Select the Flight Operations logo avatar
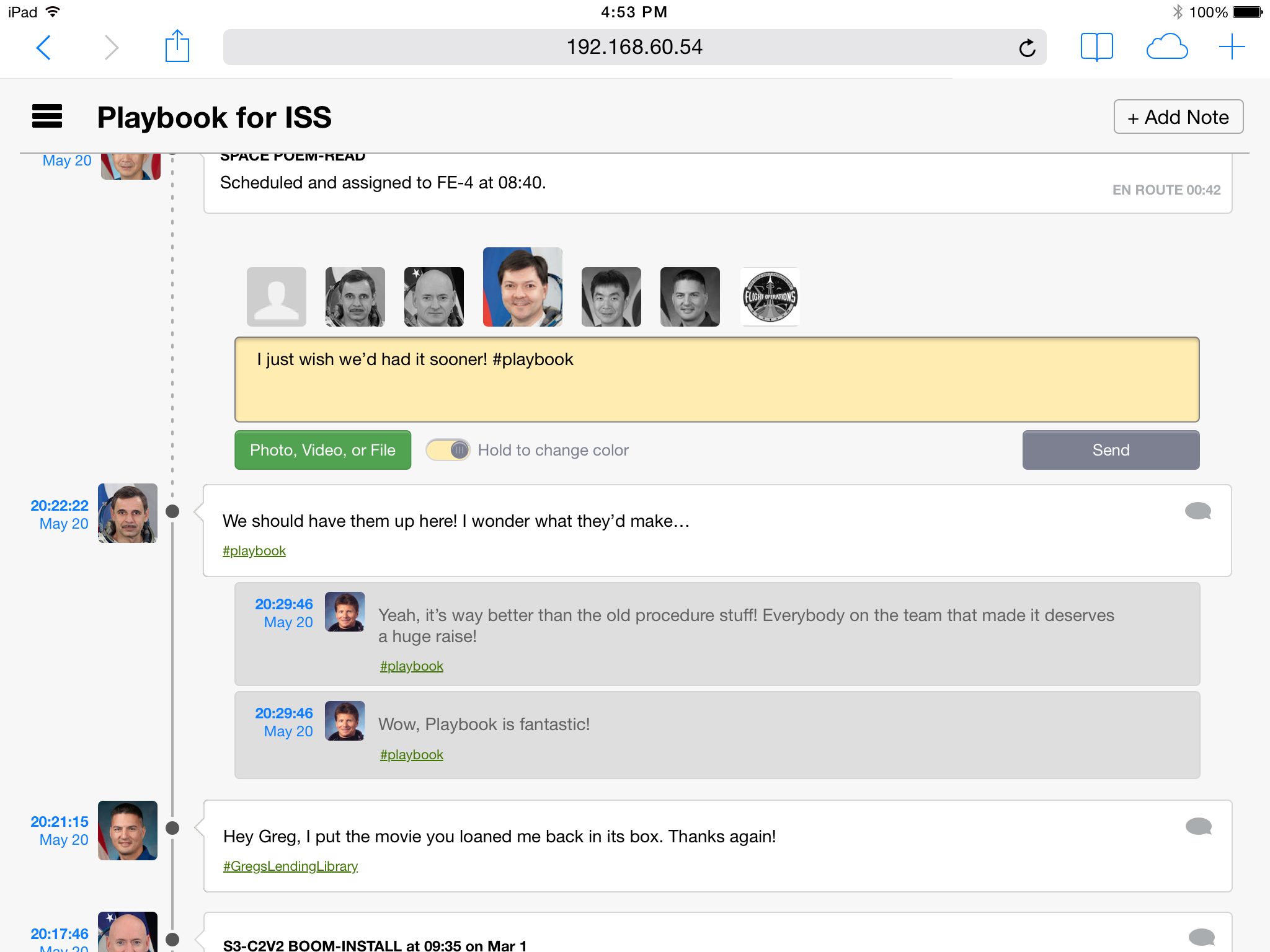Screen dimensions: 1270x952 coord(770,297)
